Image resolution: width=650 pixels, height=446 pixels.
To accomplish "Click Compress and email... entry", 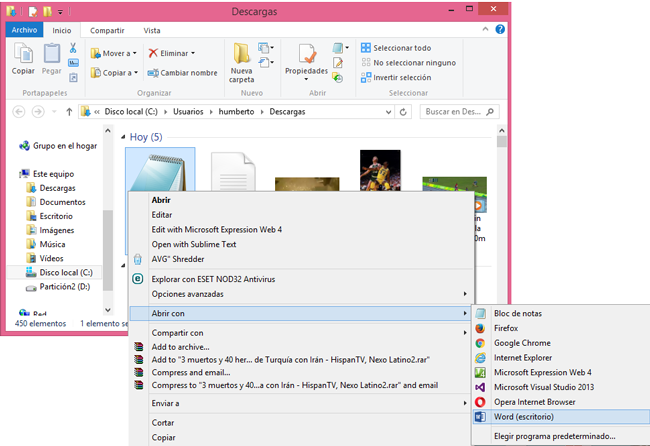I will click(x=301, y=373).
